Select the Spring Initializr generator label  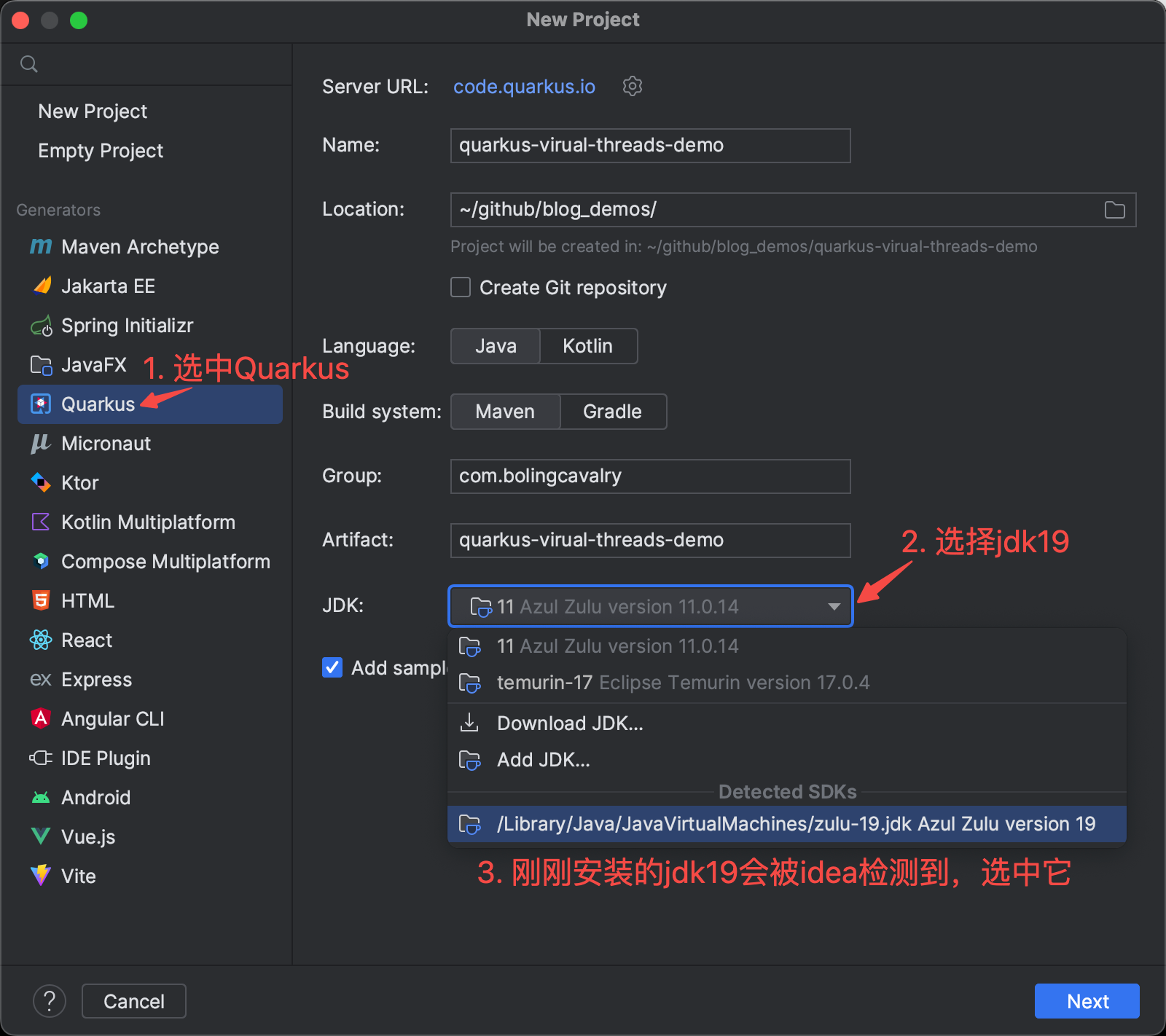[x=128, y=326]
